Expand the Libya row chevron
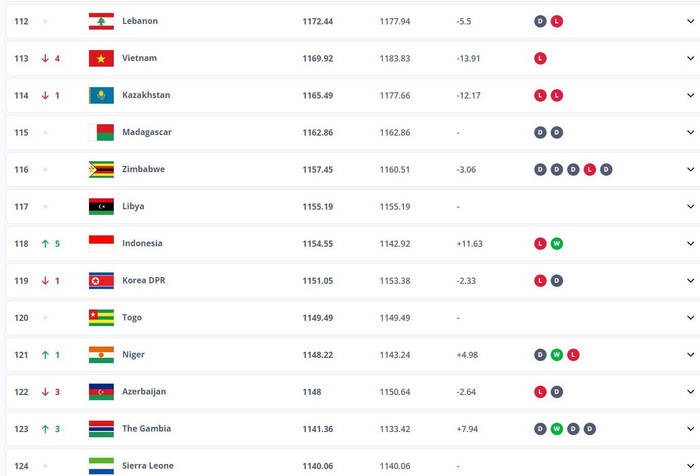Screen dimensions: 700x476 point(690,207)
